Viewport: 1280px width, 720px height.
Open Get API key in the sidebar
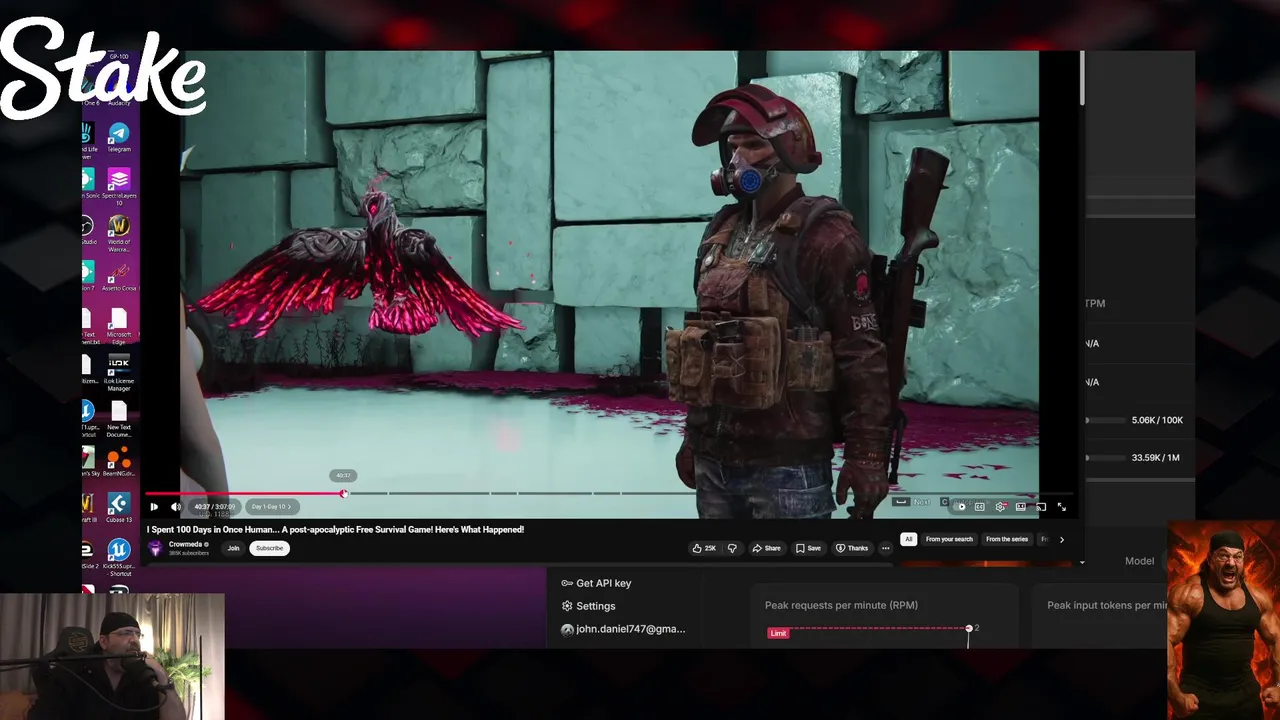pos(596,583)
